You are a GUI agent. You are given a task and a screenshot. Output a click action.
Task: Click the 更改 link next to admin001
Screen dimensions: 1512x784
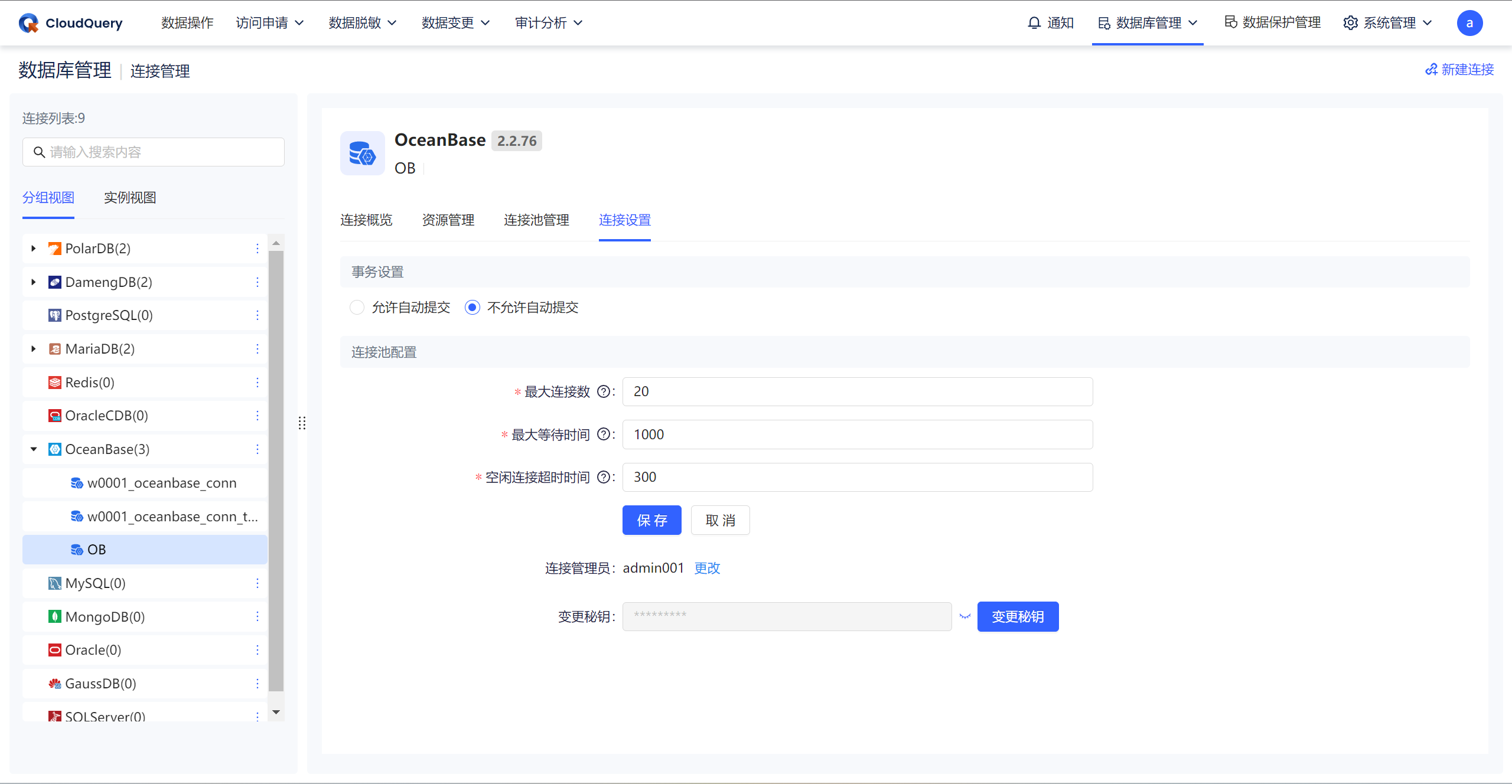click(707, 568)
